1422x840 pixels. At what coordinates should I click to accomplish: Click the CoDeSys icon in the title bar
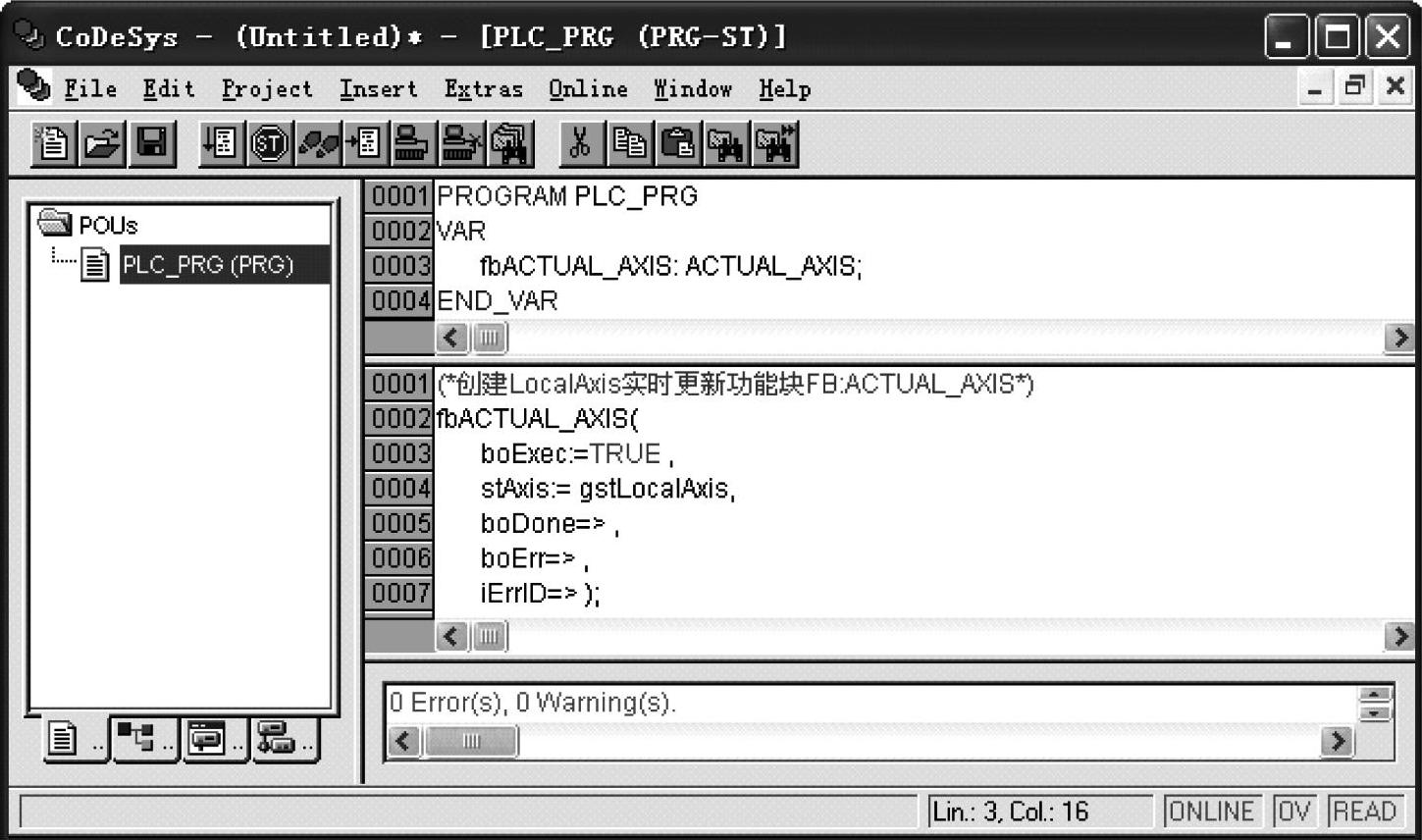(28, 34)
